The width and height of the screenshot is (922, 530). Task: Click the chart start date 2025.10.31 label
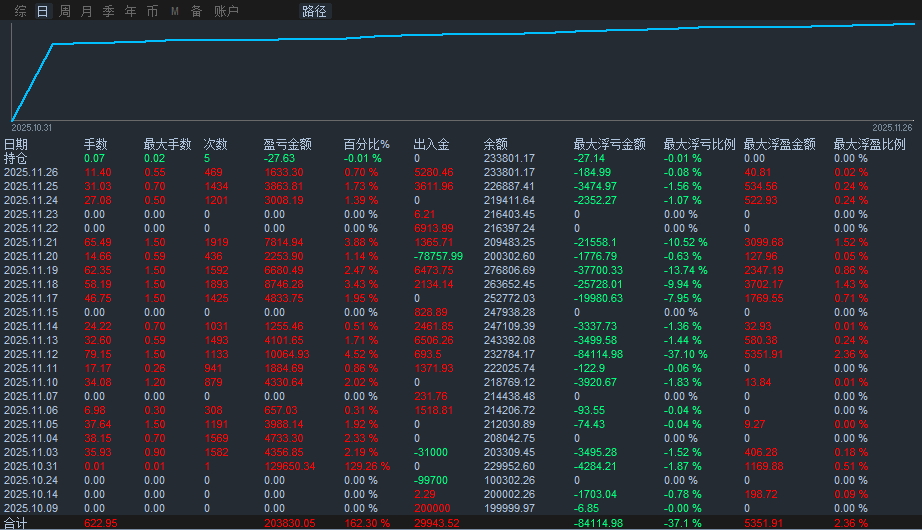pos(32,128)
